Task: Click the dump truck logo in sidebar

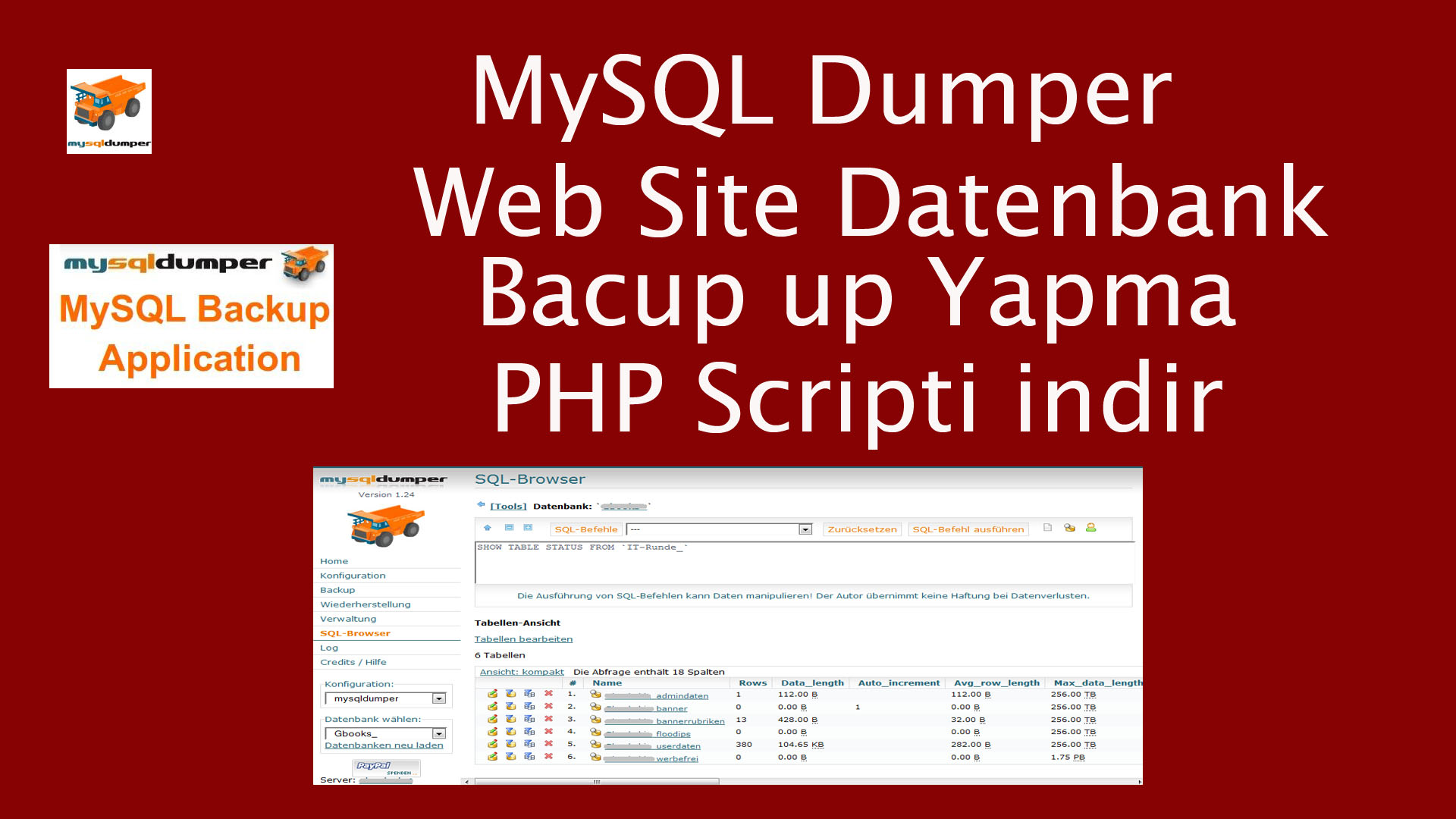Action: click(x=385, y=526)
